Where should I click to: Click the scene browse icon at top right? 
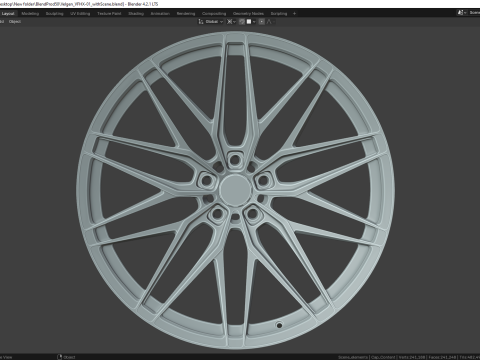coord(461,13)
